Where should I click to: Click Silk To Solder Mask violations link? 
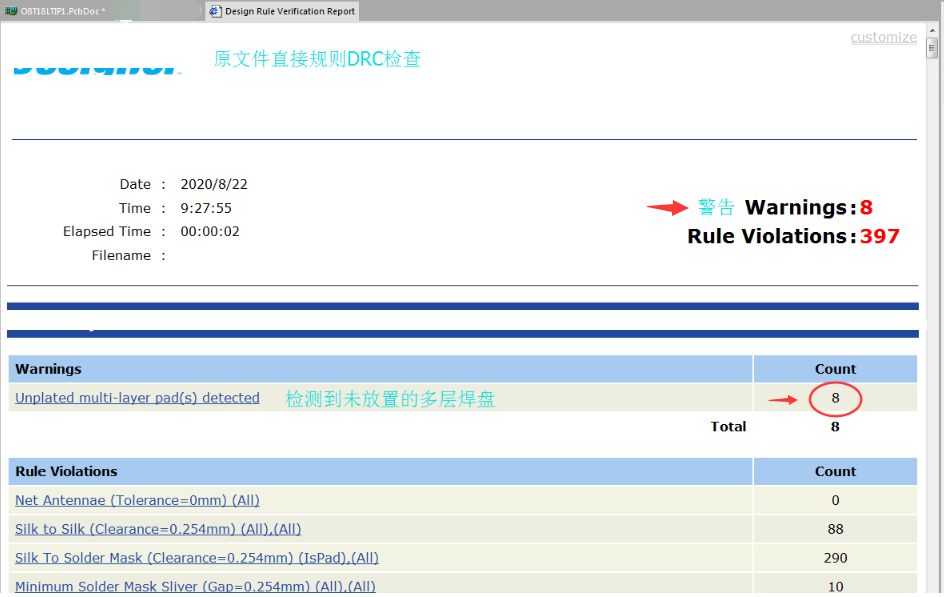(x=196, y=558)
